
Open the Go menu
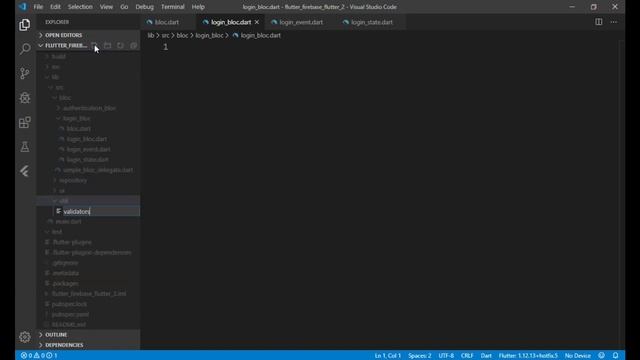(x=124, y=7)
